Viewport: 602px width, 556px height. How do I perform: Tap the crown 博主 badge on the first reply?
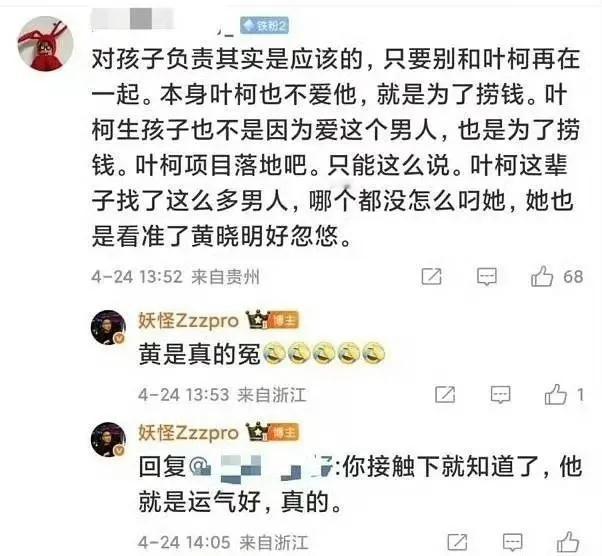point(273,320)
